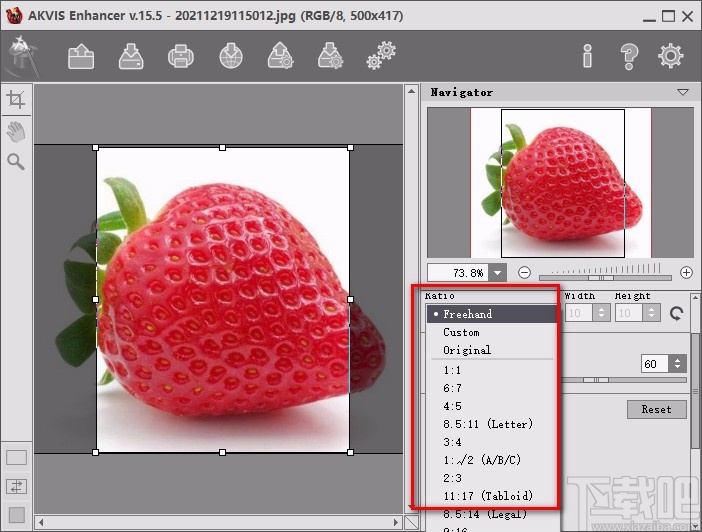Open the help question mark icon
Screen dimensions: 702x532
(x=629, y=56)
